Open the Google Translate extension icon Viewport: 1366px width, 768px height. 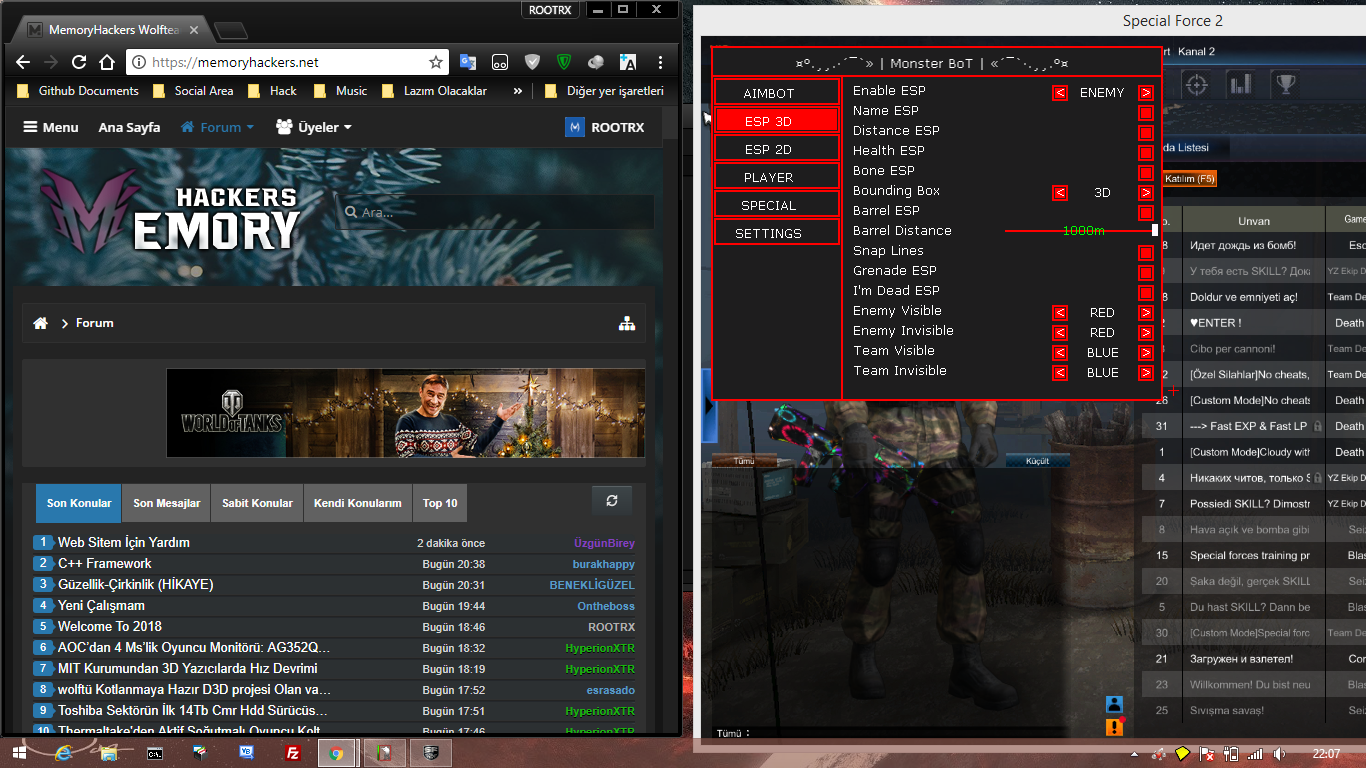coord(468,62)
